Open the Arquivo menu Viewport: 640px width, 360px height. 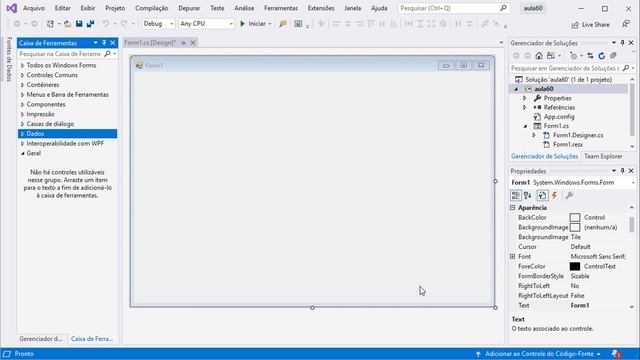(34, 8)
